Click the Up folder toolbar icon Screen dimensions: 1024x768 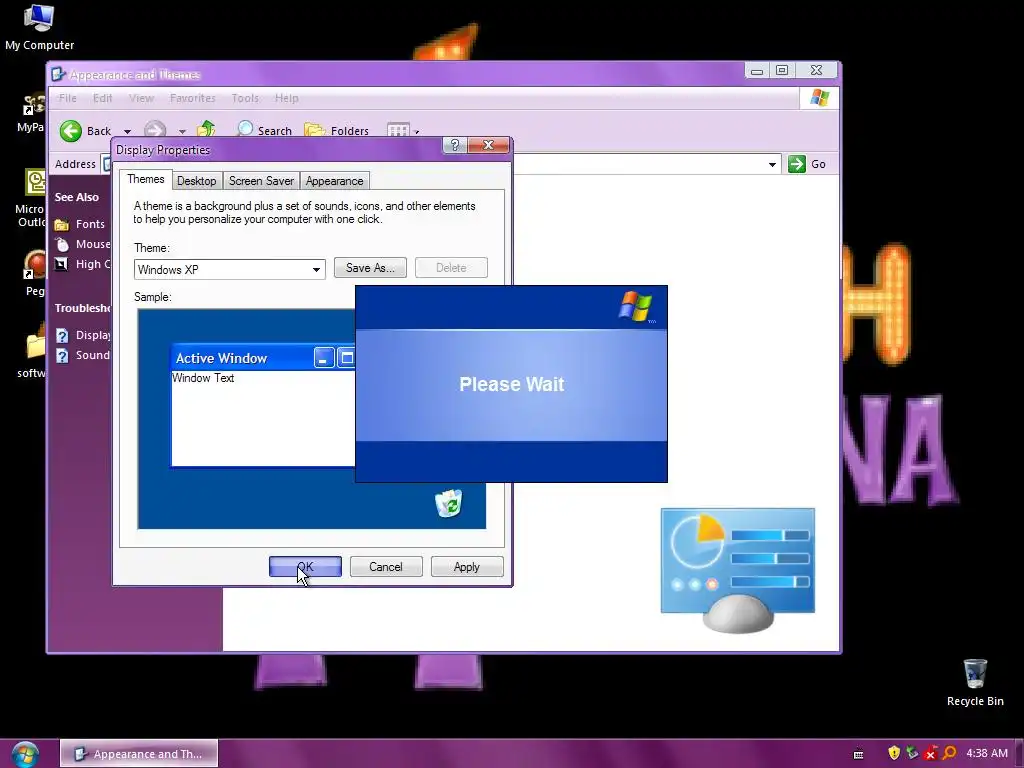(x=206, y=129)
